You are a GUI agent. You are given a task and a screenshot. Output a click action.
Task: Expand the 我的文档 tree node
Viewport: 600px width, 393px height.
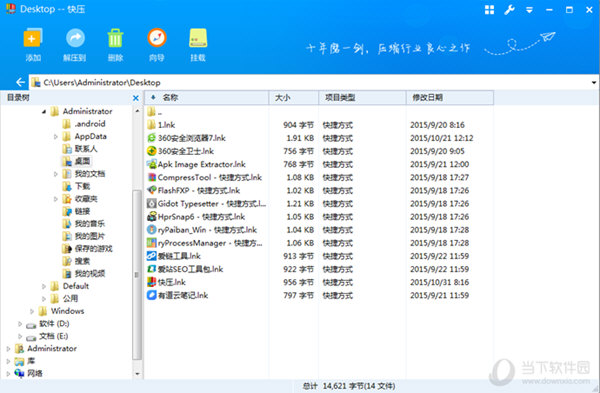[56, 174]
